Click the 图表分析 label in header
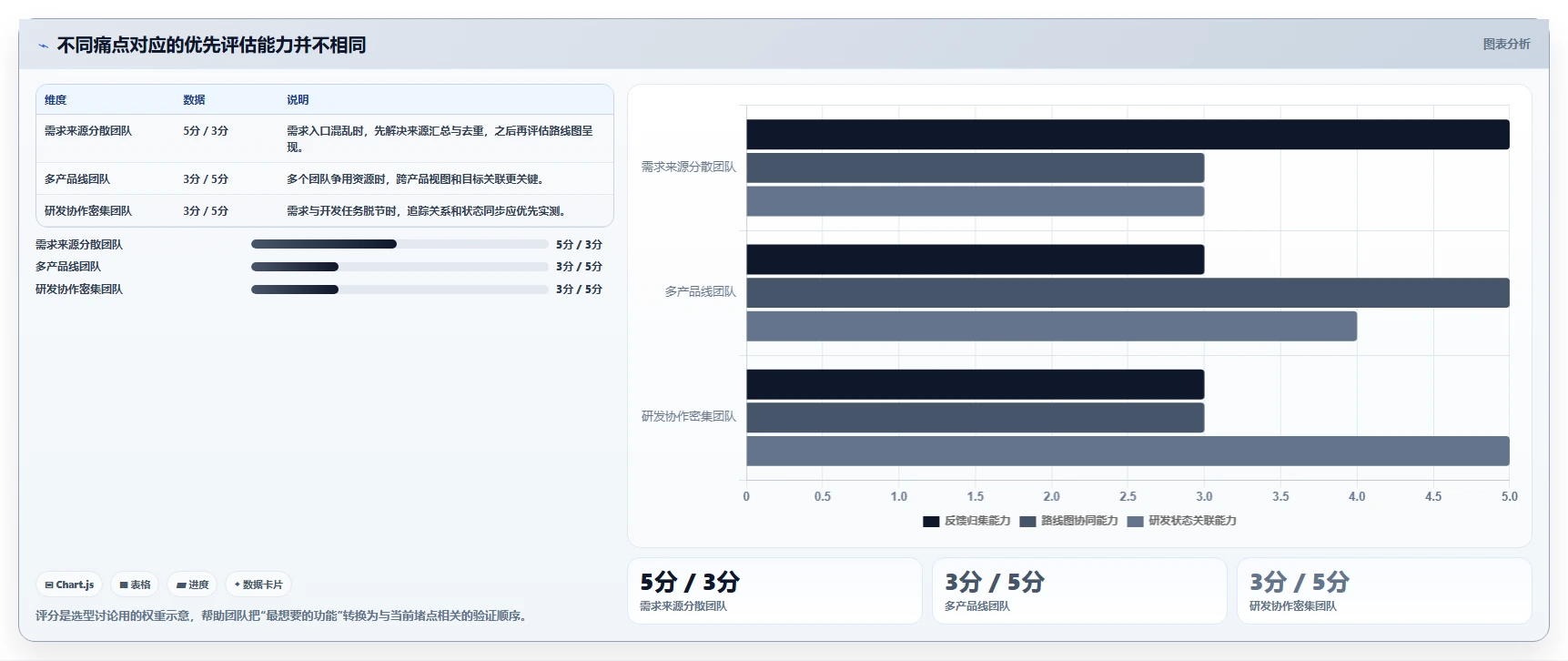 point(1506,44)
